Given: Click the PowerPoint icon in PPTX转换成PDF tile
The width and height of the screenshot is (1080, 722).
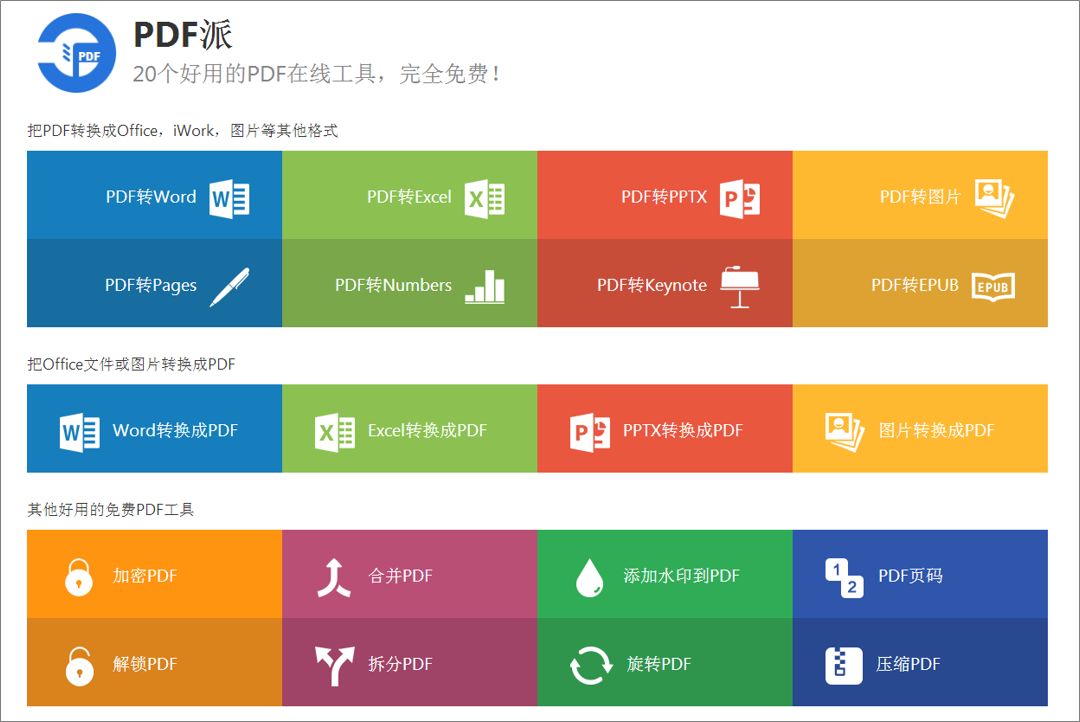Looking at the screenshot, I should click(x=590, y=432).
